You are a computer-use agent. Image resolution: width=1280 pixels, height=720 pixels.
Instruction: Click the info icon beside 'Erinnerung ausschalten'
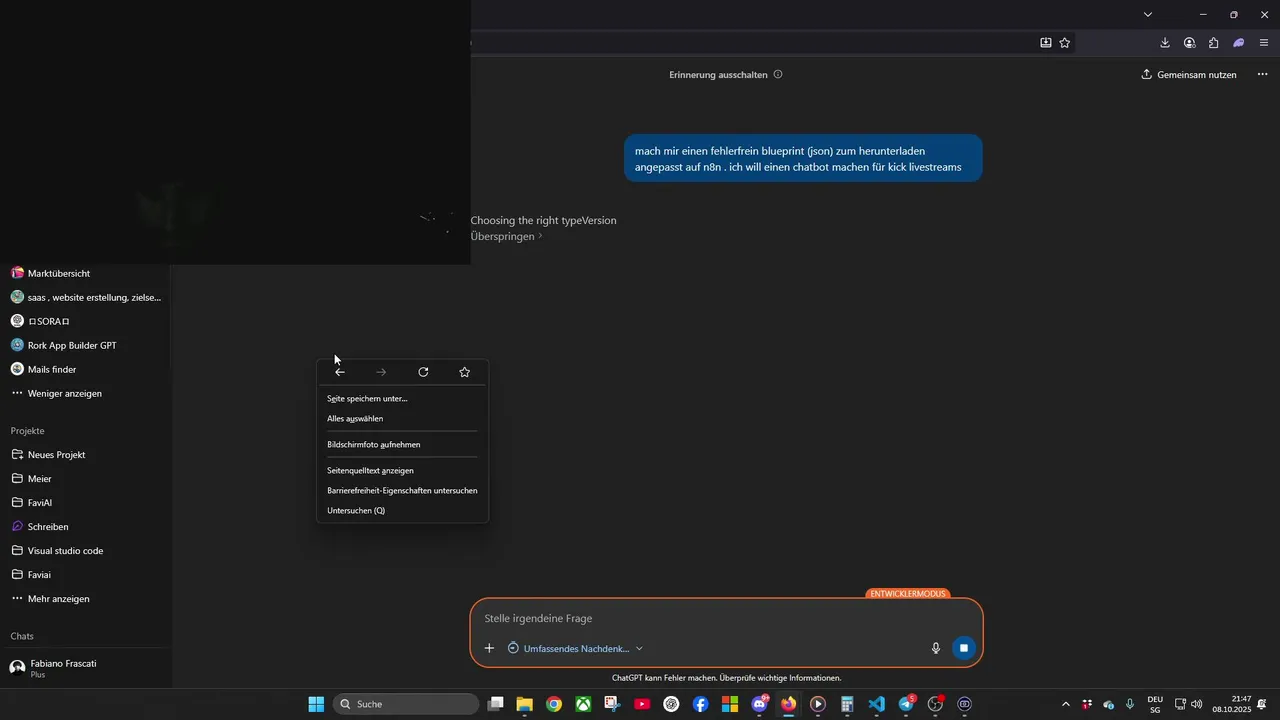[x=778, y=74]
